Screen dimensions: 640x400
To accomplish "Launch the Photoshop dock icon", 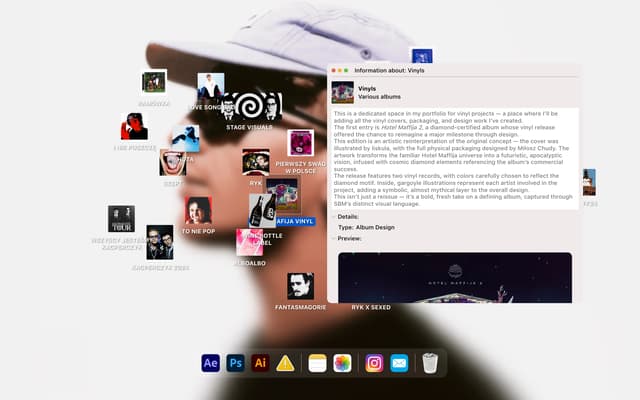I will coord(236,363).
